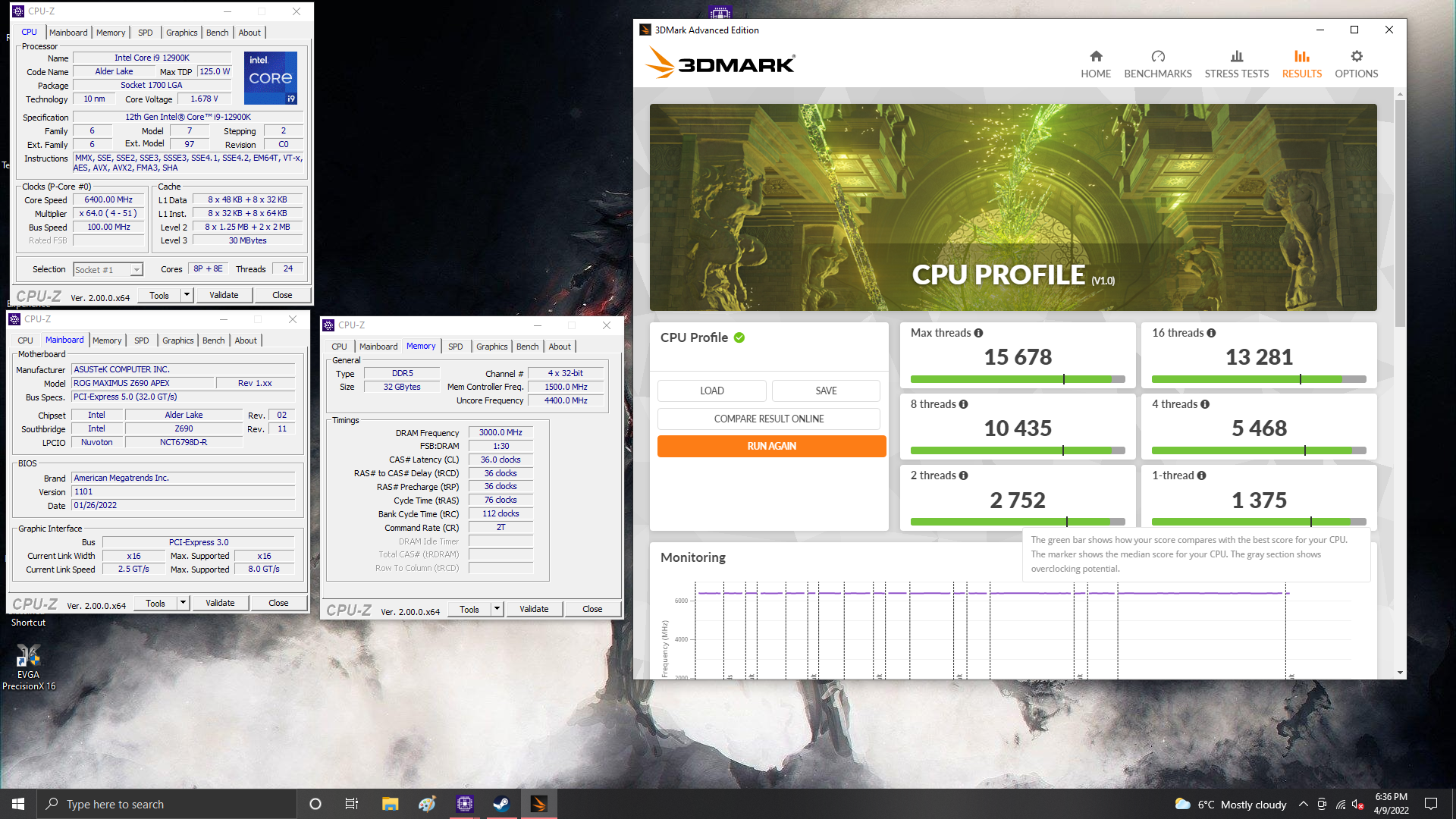Image resolution: width=1456 pixels, height=819 pixels.
Task: Open the 3DMark Home icon
Action: point(1096,56)
